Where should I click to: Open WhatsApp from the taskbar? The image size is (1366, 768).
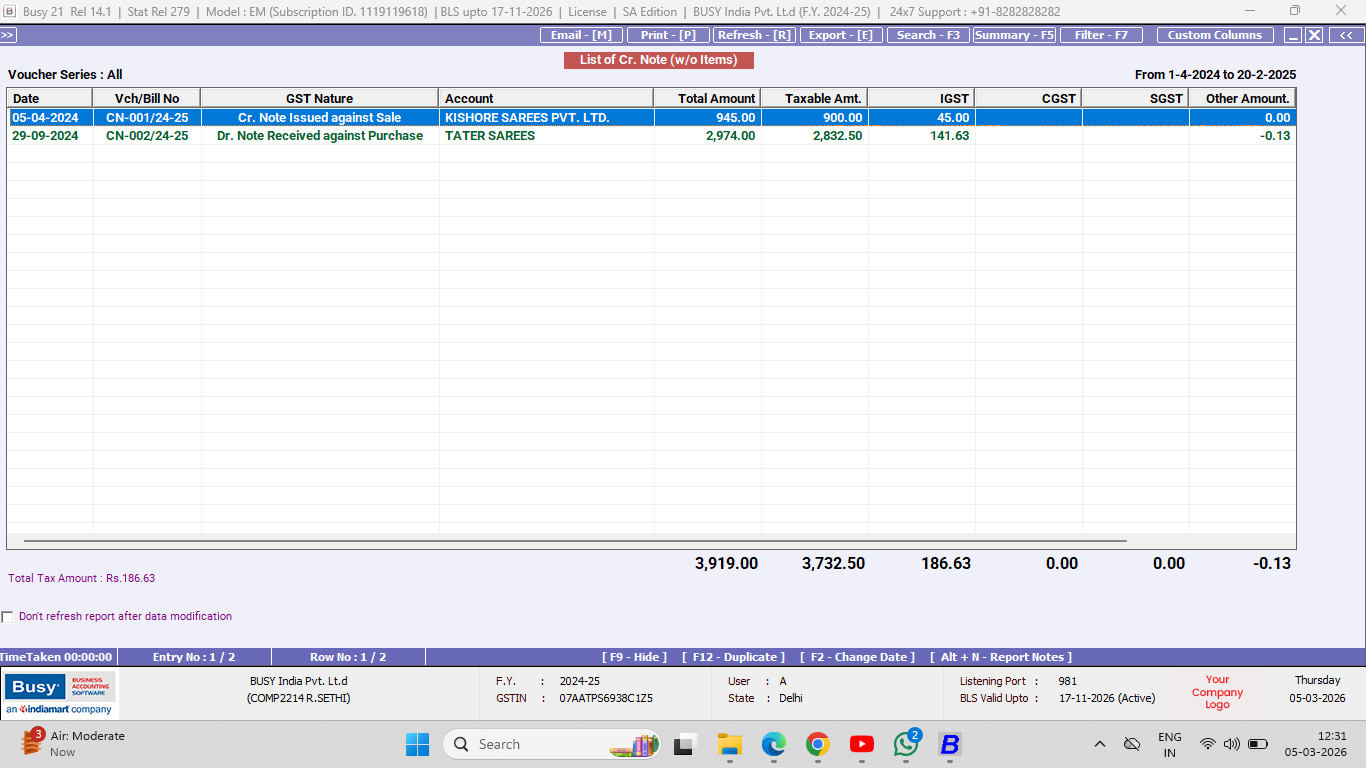click(x=905, y=744)
